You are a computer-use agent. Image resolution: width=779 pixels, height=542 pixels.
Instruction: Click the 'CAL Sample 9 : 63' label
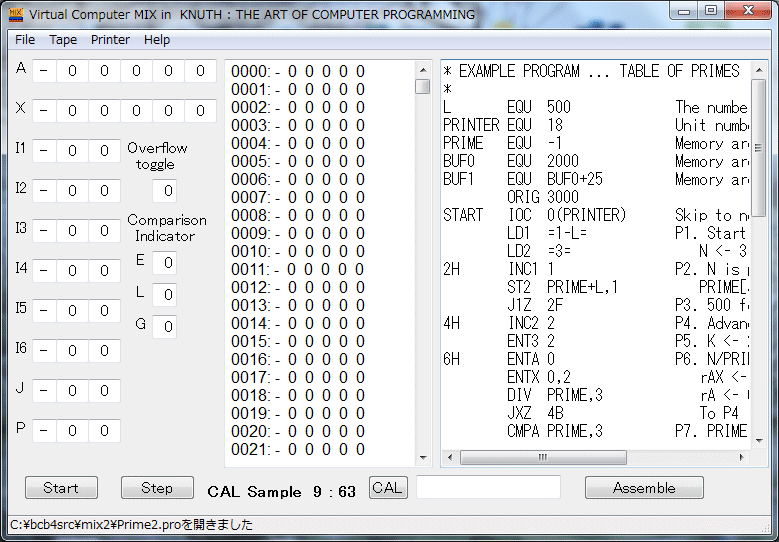click(x=281, y=492)
